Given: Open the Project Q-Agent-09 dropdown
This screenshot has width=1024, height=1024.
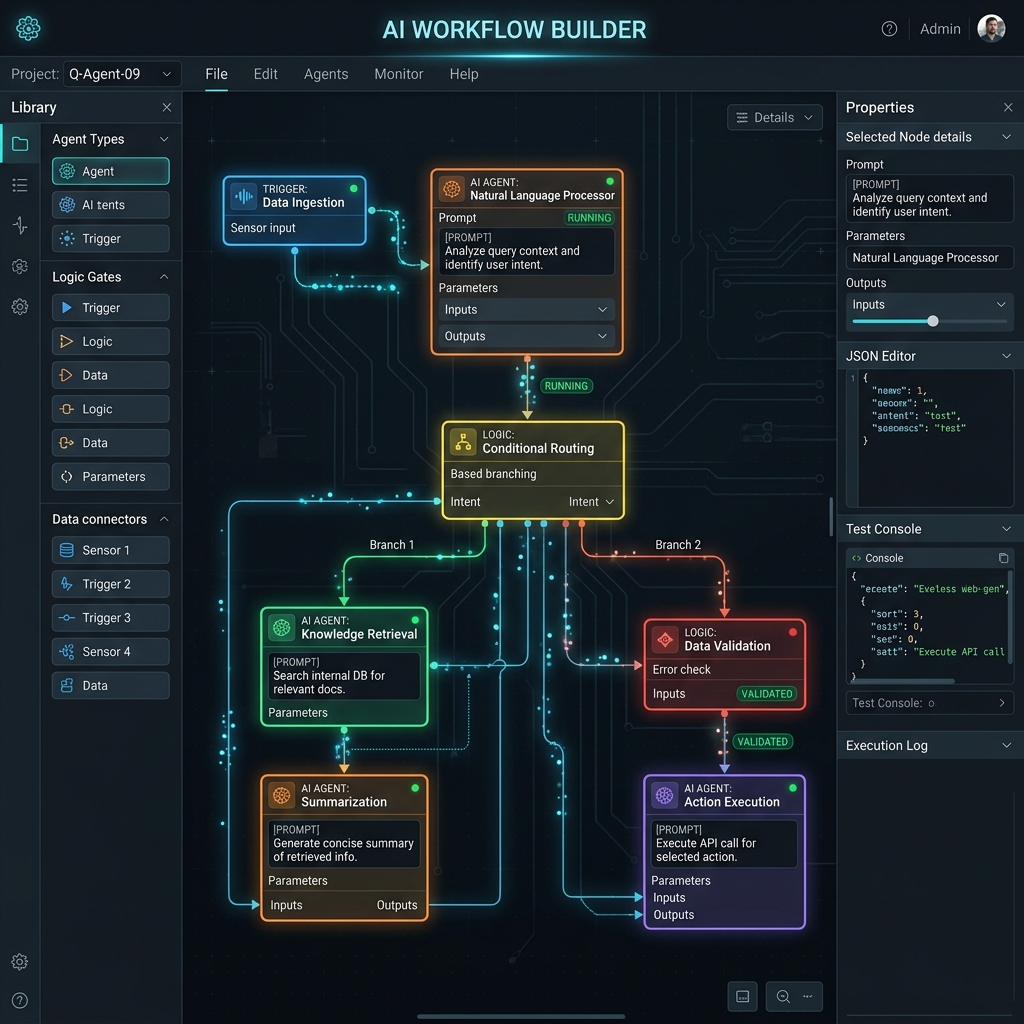Looking at the screenshot, I should tap(121, 74).
